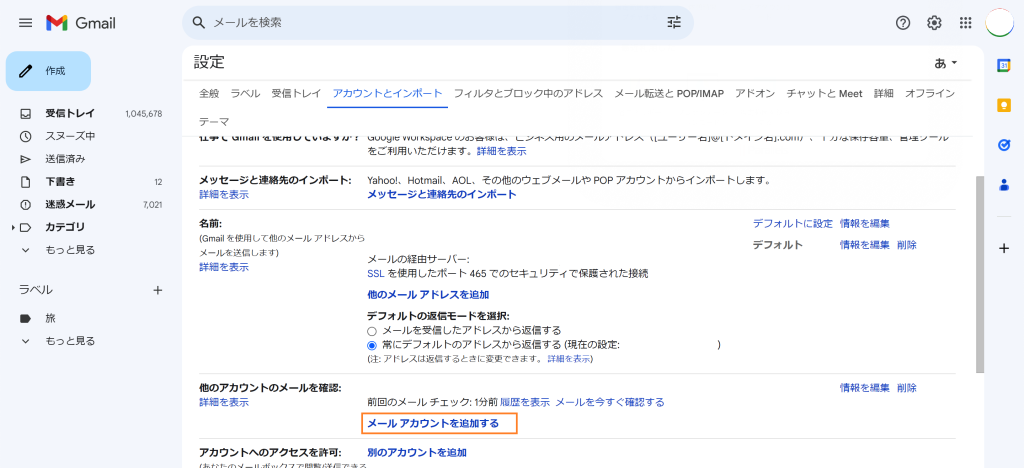The height and width of the screenshot is (468, 1024).
Task: Select 常にデフォルトのアドレスから返信する radio
Action: pyautogui.click(x=372, y=345)
